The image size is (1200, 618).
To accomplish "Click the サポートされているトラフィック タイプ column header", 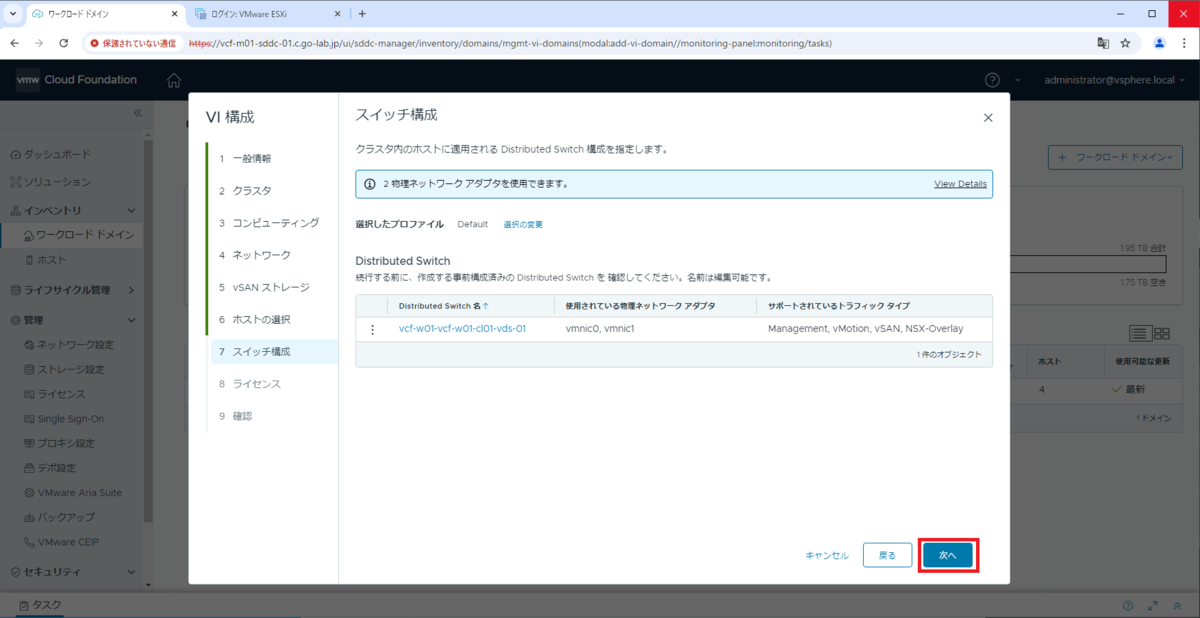I will tap(838, 305).
